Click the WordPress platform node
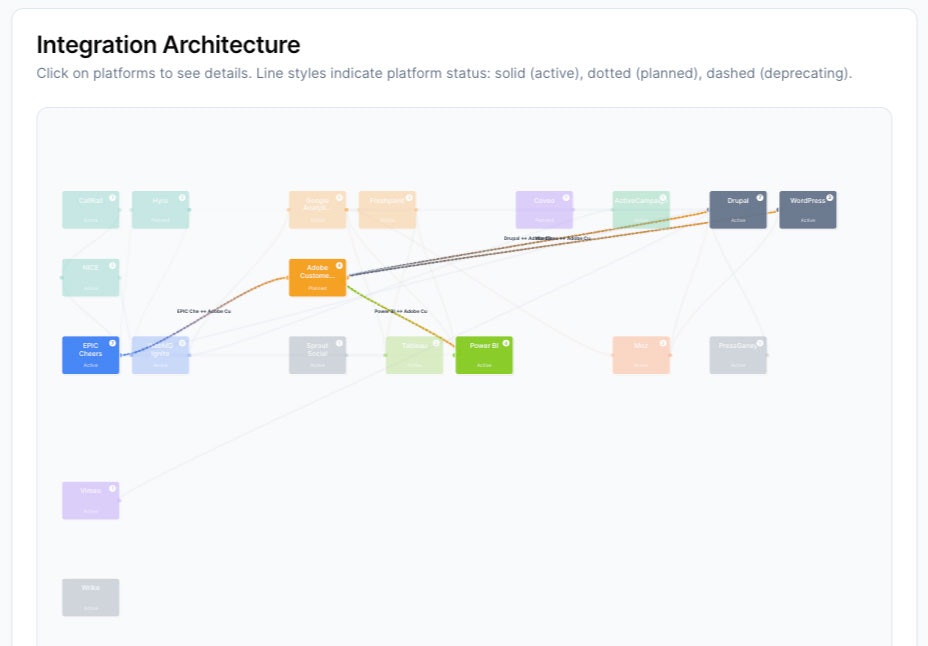This screenshot has width=928, height=646. 808,209
